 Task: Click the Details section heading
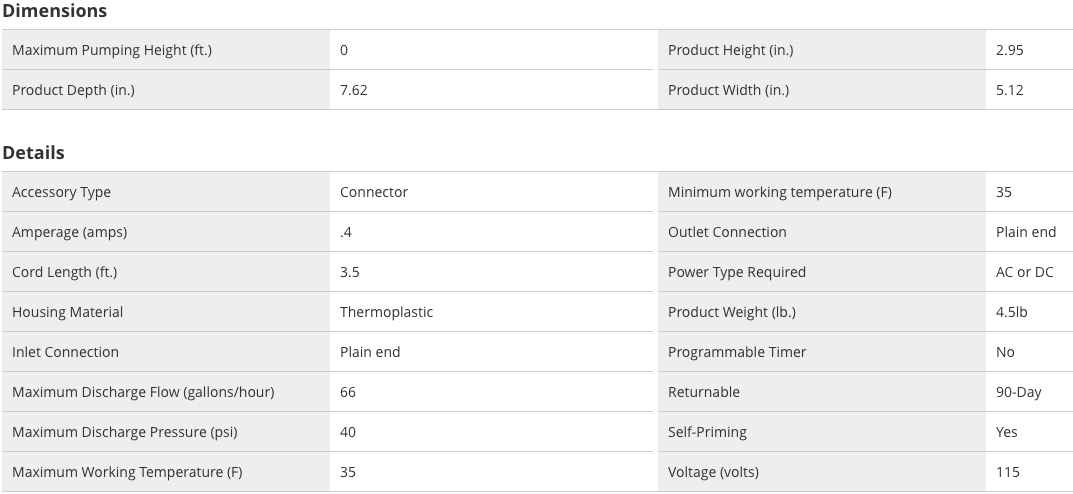pos(34,153)
